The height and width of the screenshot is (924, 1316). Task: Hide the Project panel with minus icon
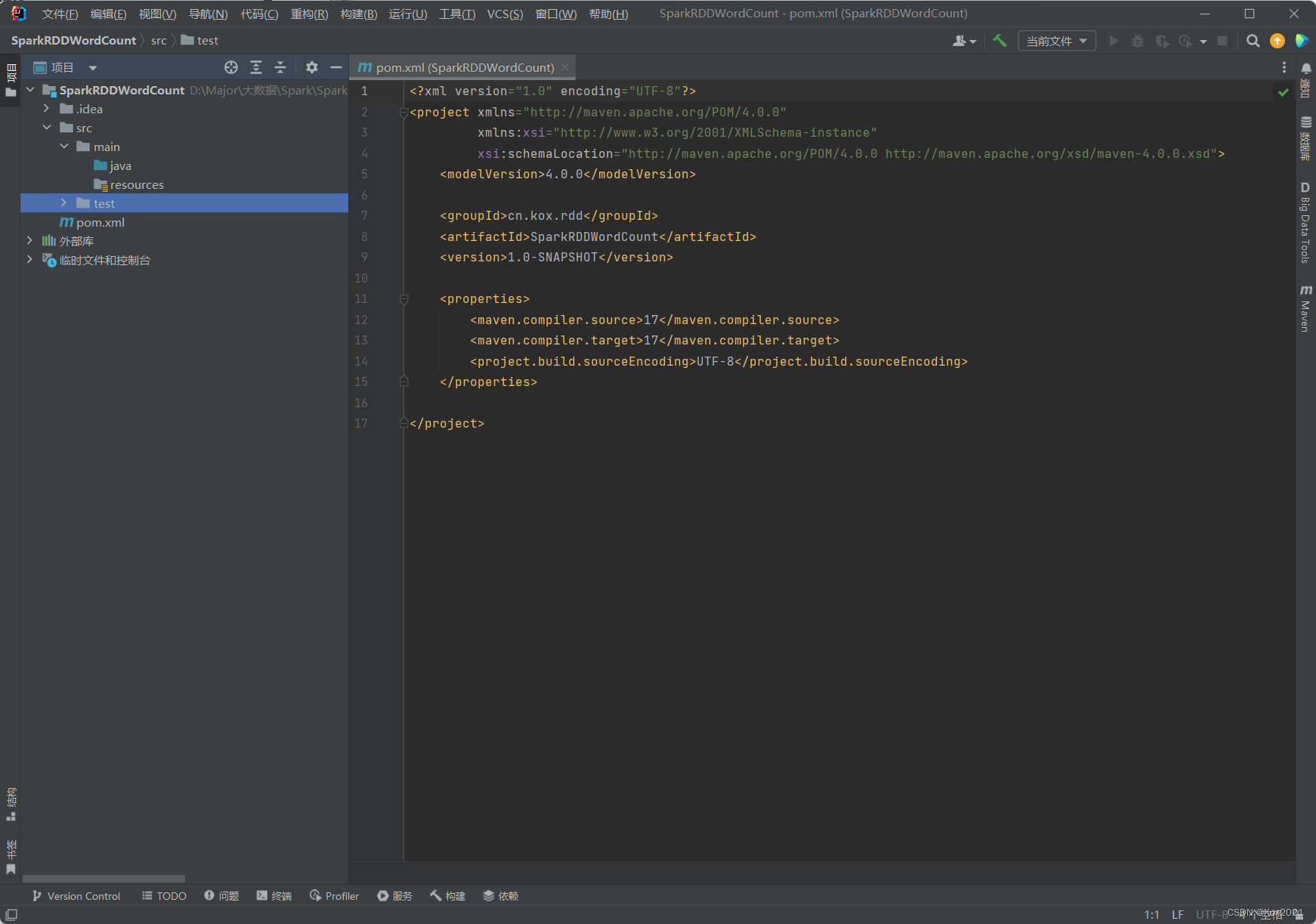coord(336,67)
